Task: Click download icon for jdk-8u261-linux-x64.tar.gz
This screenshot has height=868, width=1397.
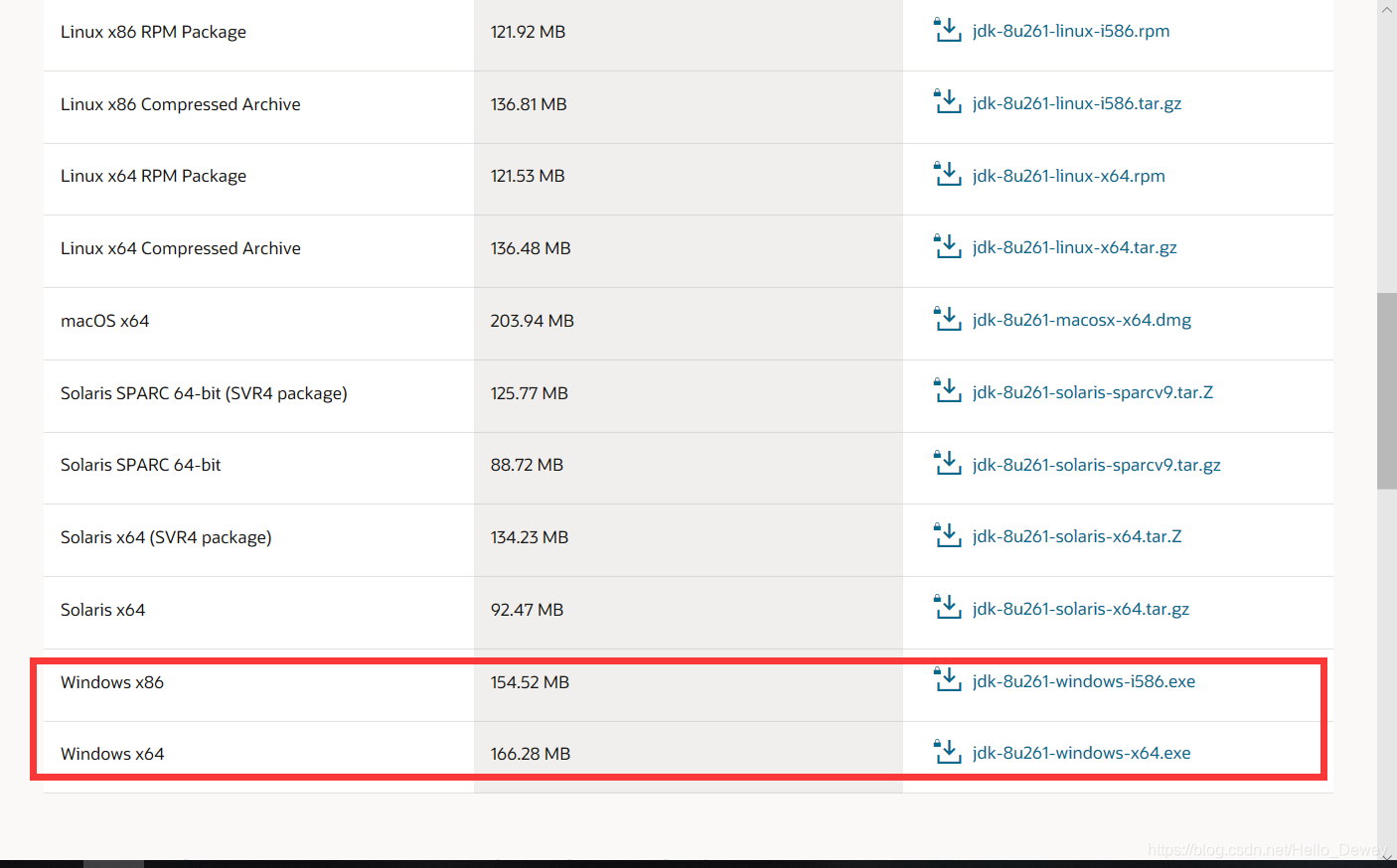Action: pos(948,246)
